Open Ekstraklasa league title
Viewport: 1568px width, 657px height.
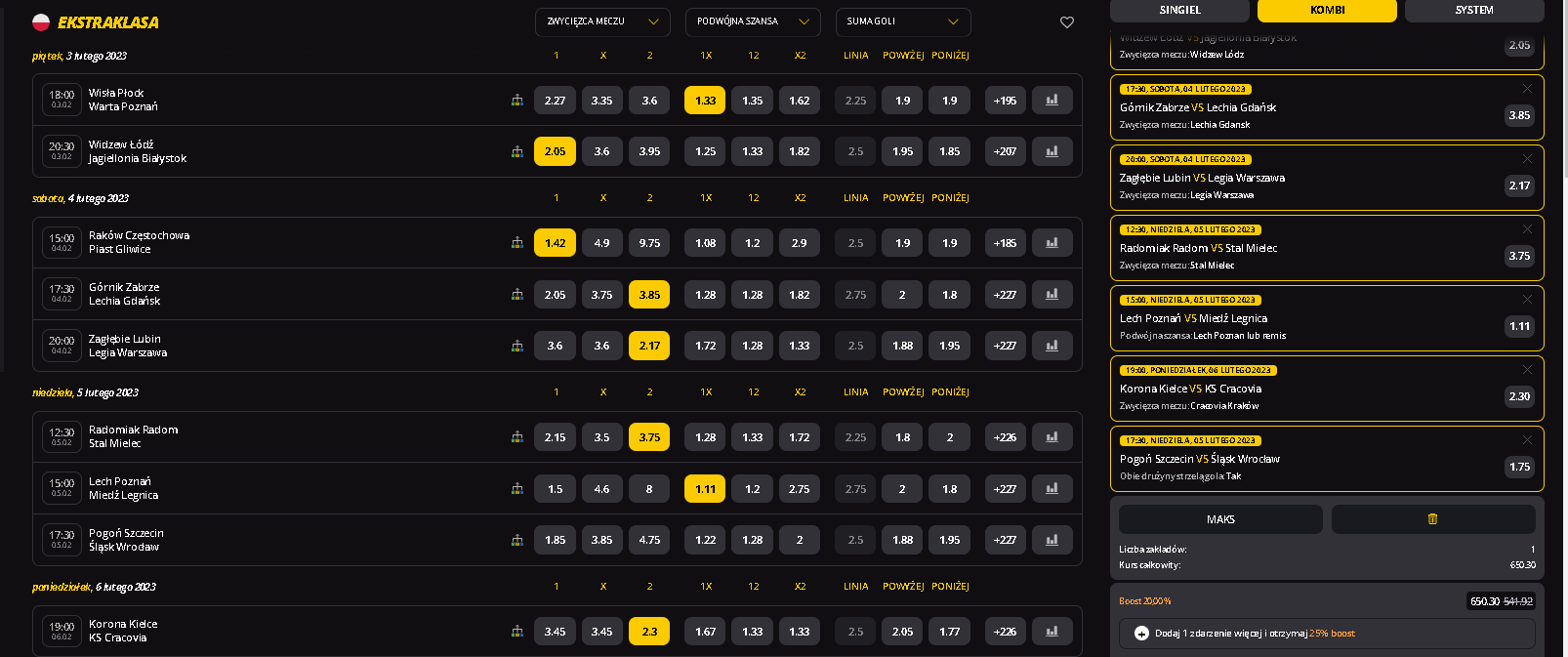pyautogui.click(x=108, y=22)
